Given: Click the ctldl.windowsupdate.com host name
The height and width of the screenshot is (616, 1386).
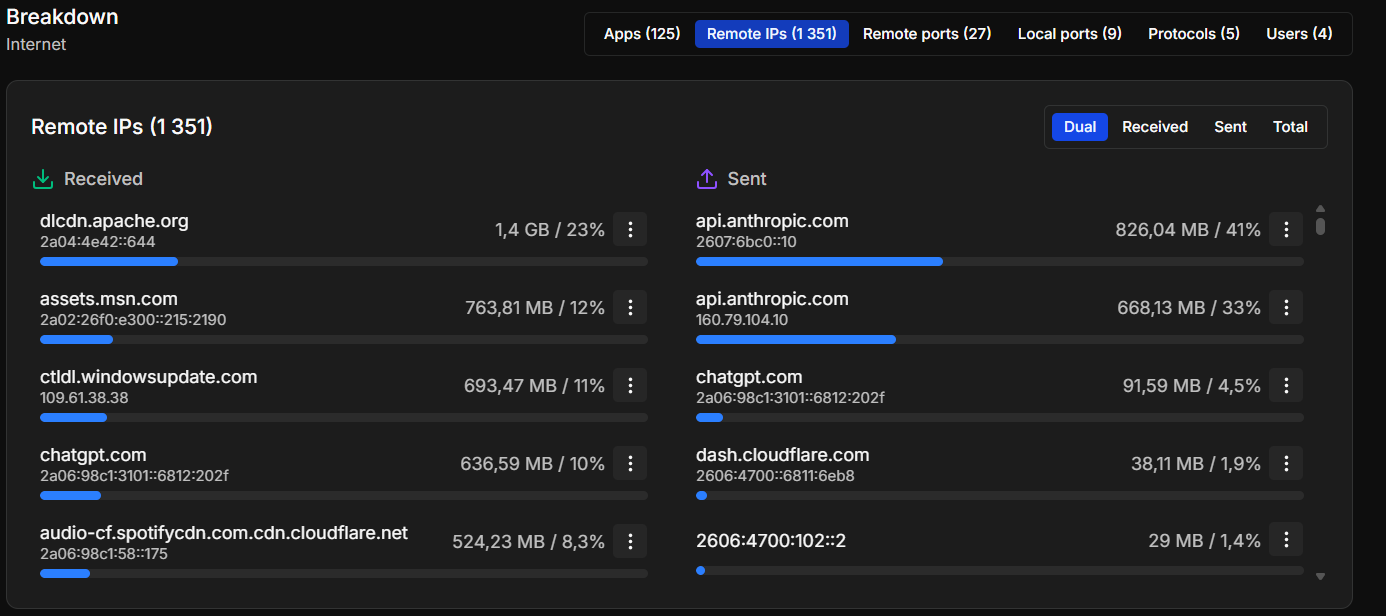Looking at the screenshot, I should [149, 377].
